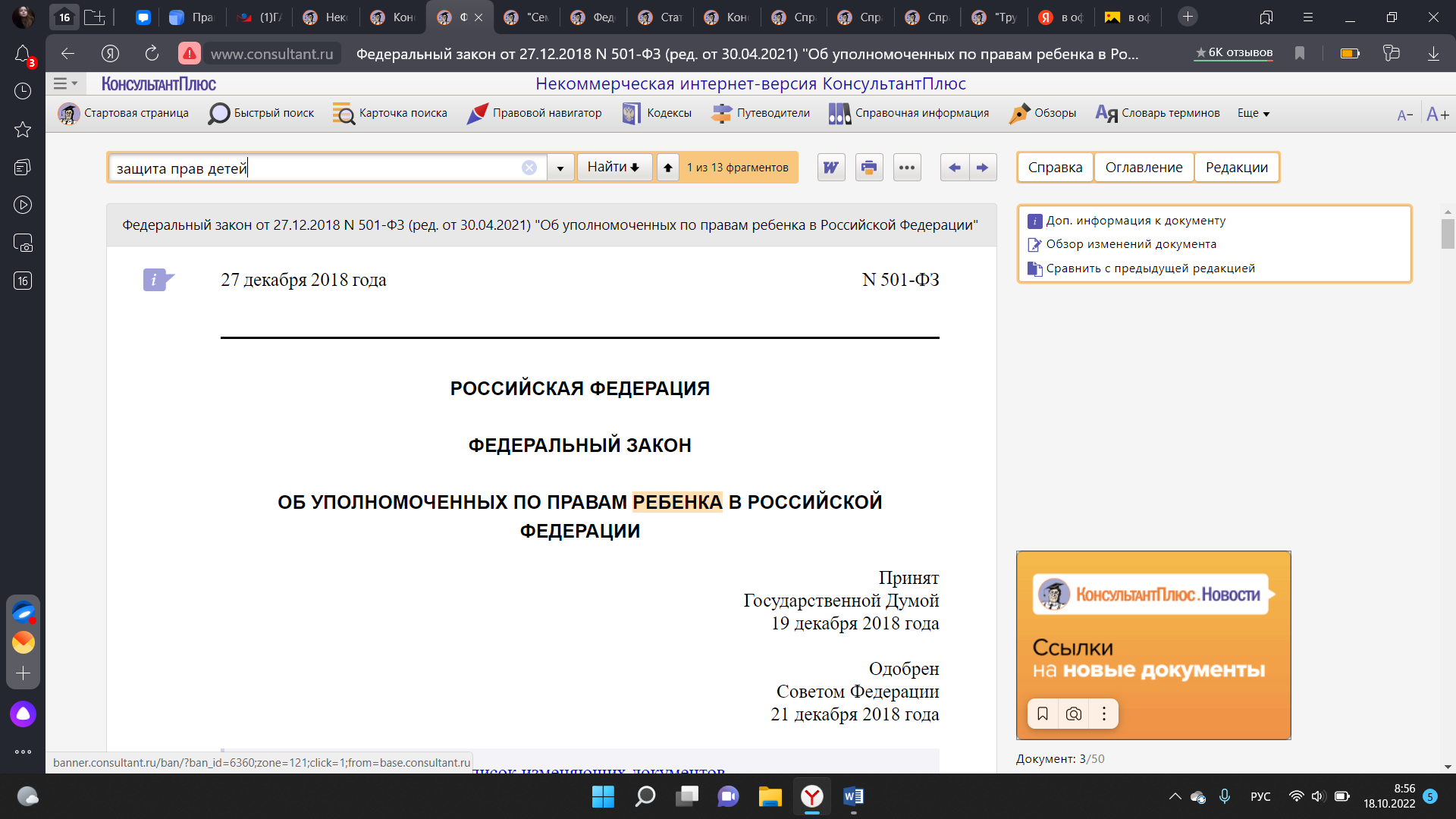Open Кодексы section
The height and width of the screenshot is (819, 1456).
pyautogui.click(x=657, y=113)
